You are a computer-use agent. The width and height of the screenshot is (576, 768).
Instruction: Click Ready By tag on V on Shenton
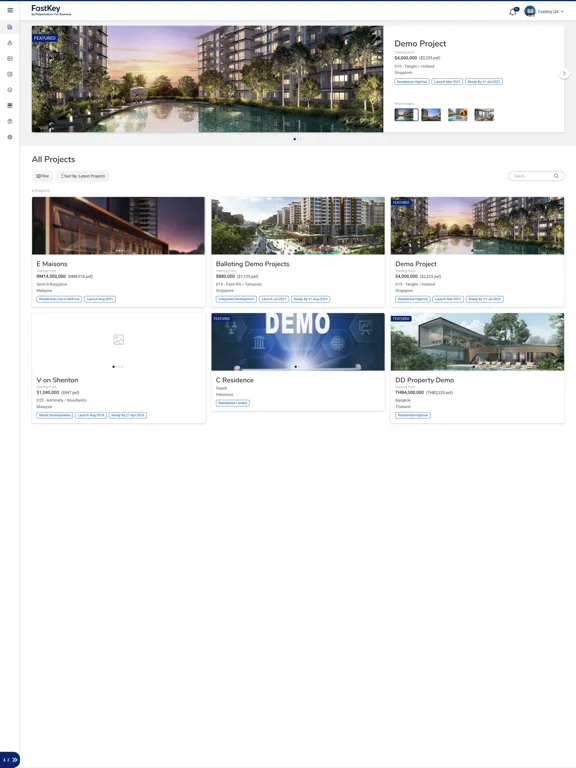click(x=127, y=415)
